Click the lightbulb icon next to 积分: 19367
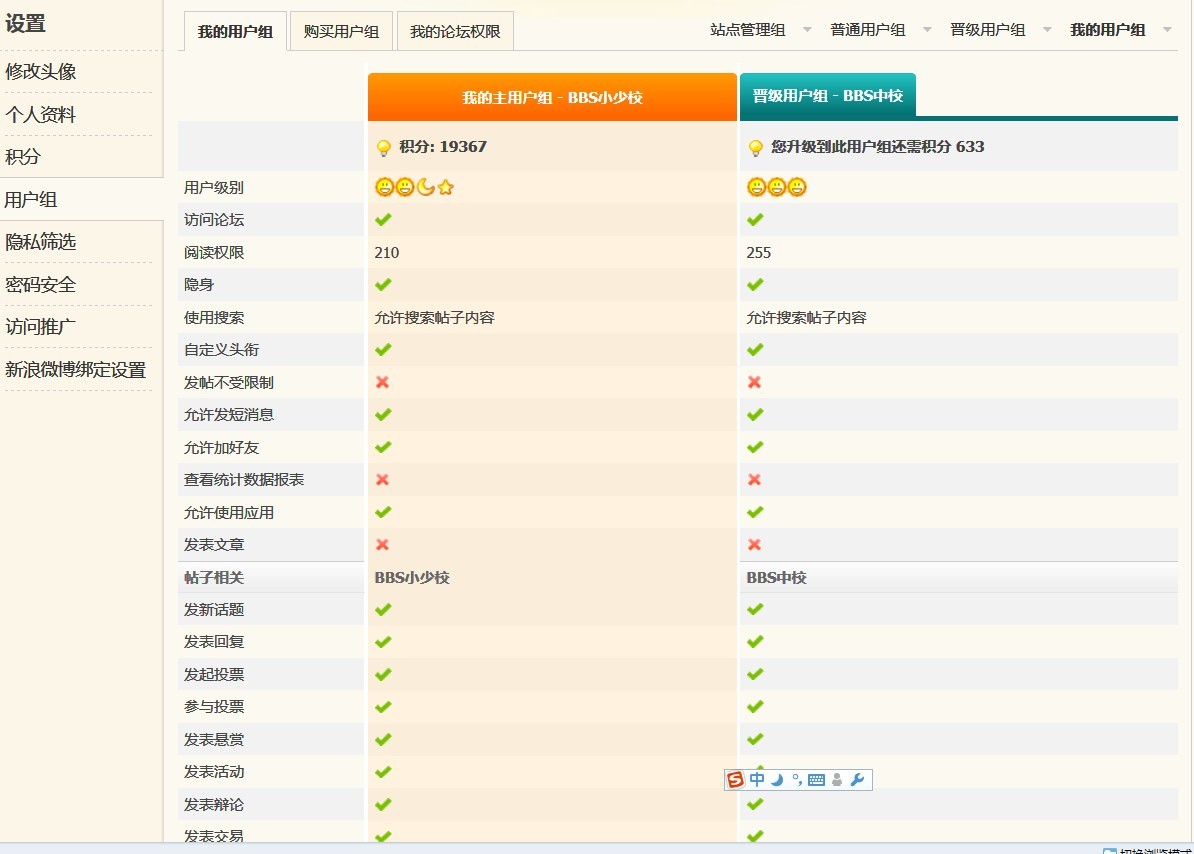 (x=383, y=148)
